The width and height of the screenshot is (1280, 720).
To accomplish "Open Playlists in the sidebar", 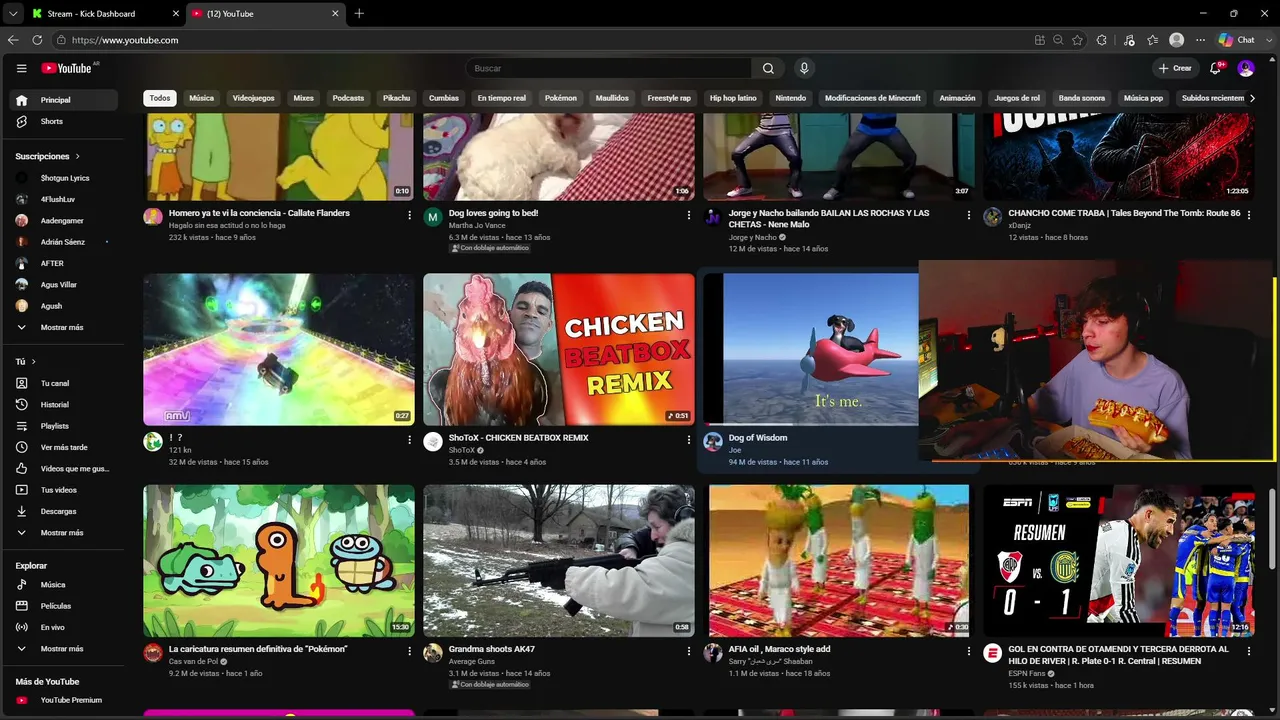I will [64, 426].
